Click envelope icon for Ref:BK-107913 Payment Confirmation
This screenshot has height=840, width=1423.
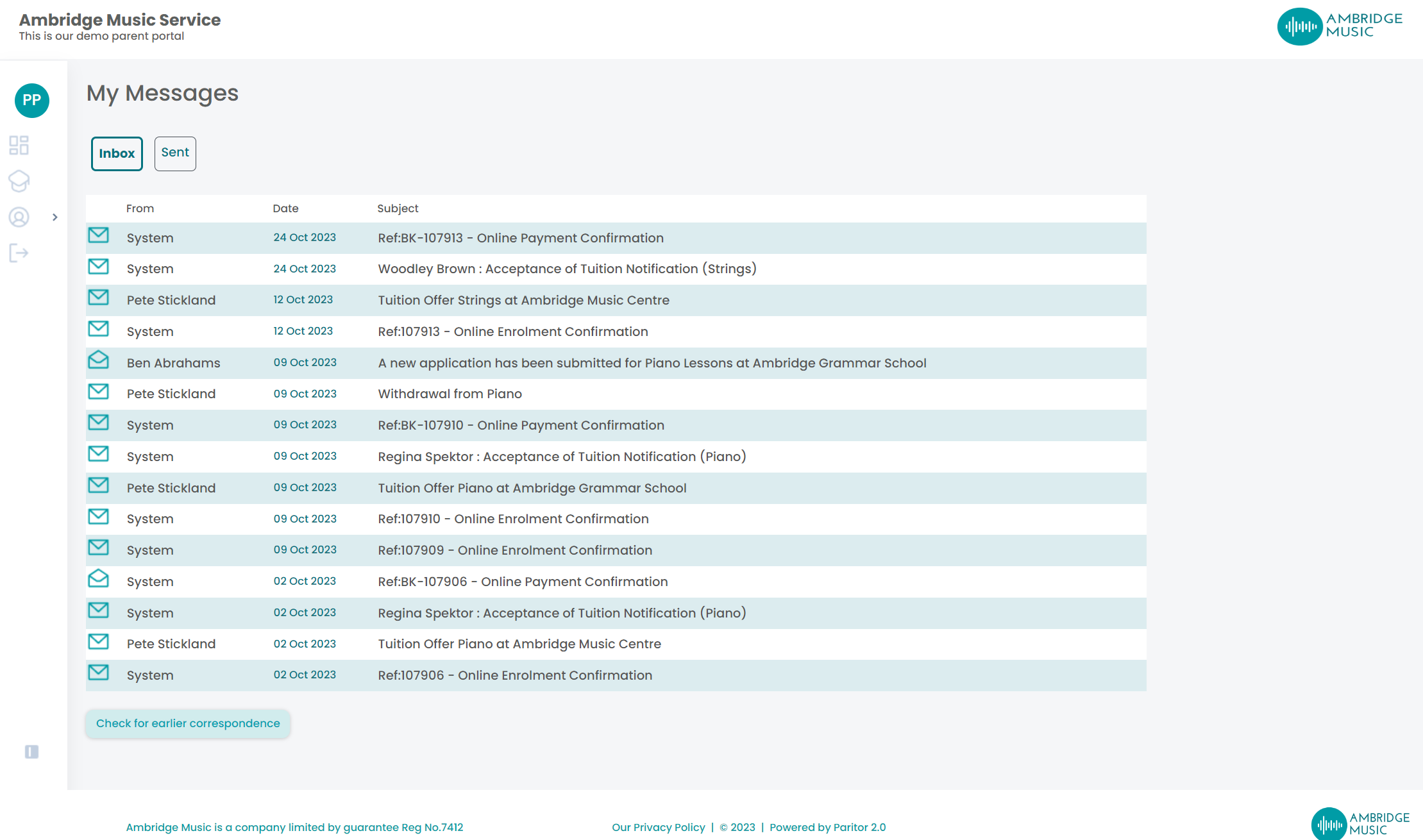[x=98, y=235]
